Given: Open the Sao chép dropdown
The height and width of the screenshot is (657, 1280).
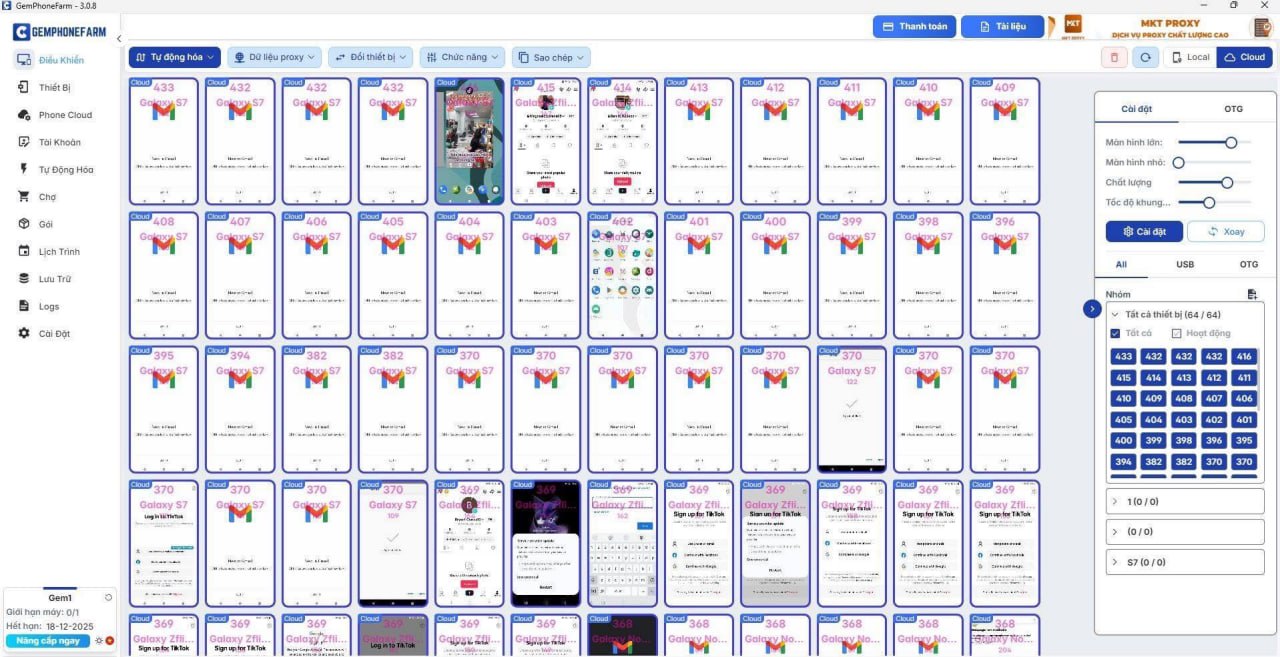Looking at the screenshot, I should click(551, 57).
